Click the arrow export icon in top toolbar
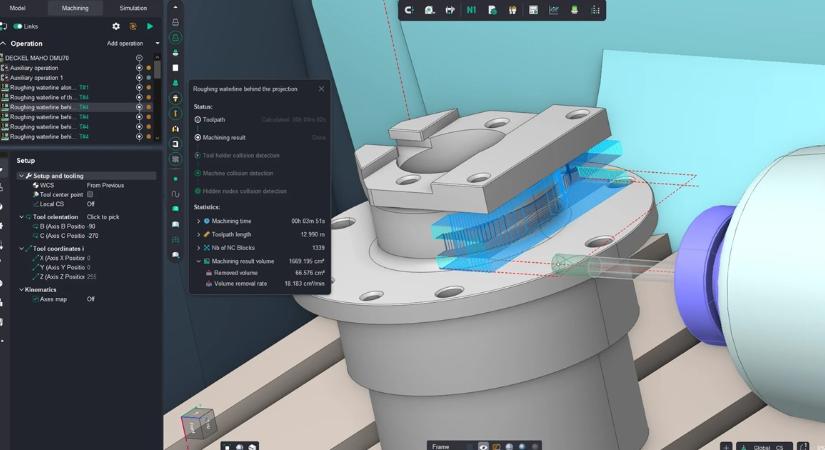Image resolution: width=825 pixels, height=450 pixels. (x=450, y=10)
